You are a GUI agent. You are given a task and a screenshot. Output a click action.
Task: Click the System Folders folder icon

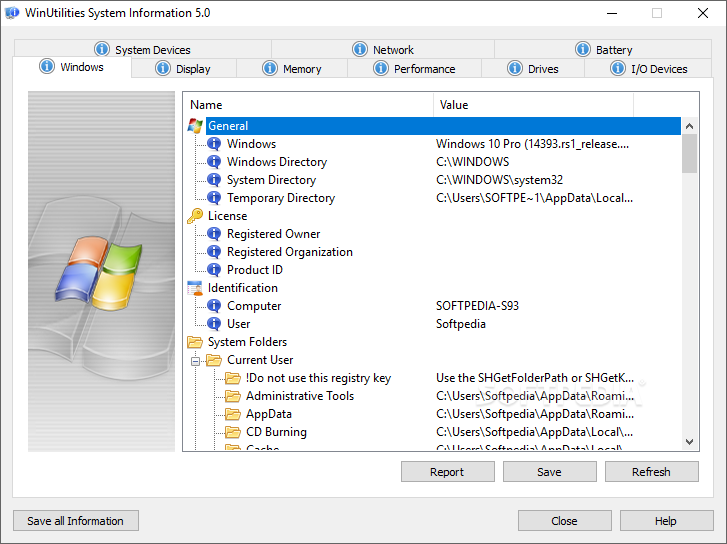point(195,342)
